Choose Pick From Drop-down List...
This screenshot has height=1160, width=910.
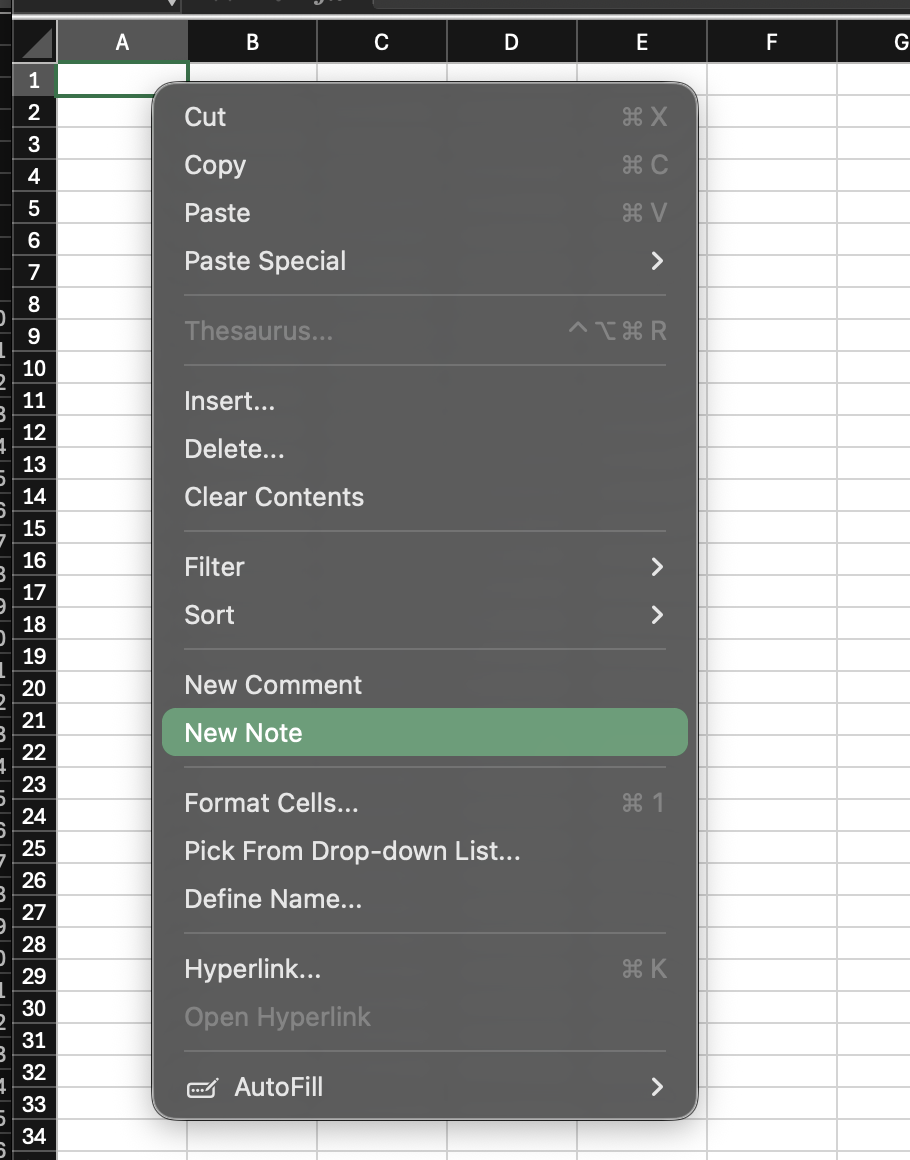(x=352, y=851)
